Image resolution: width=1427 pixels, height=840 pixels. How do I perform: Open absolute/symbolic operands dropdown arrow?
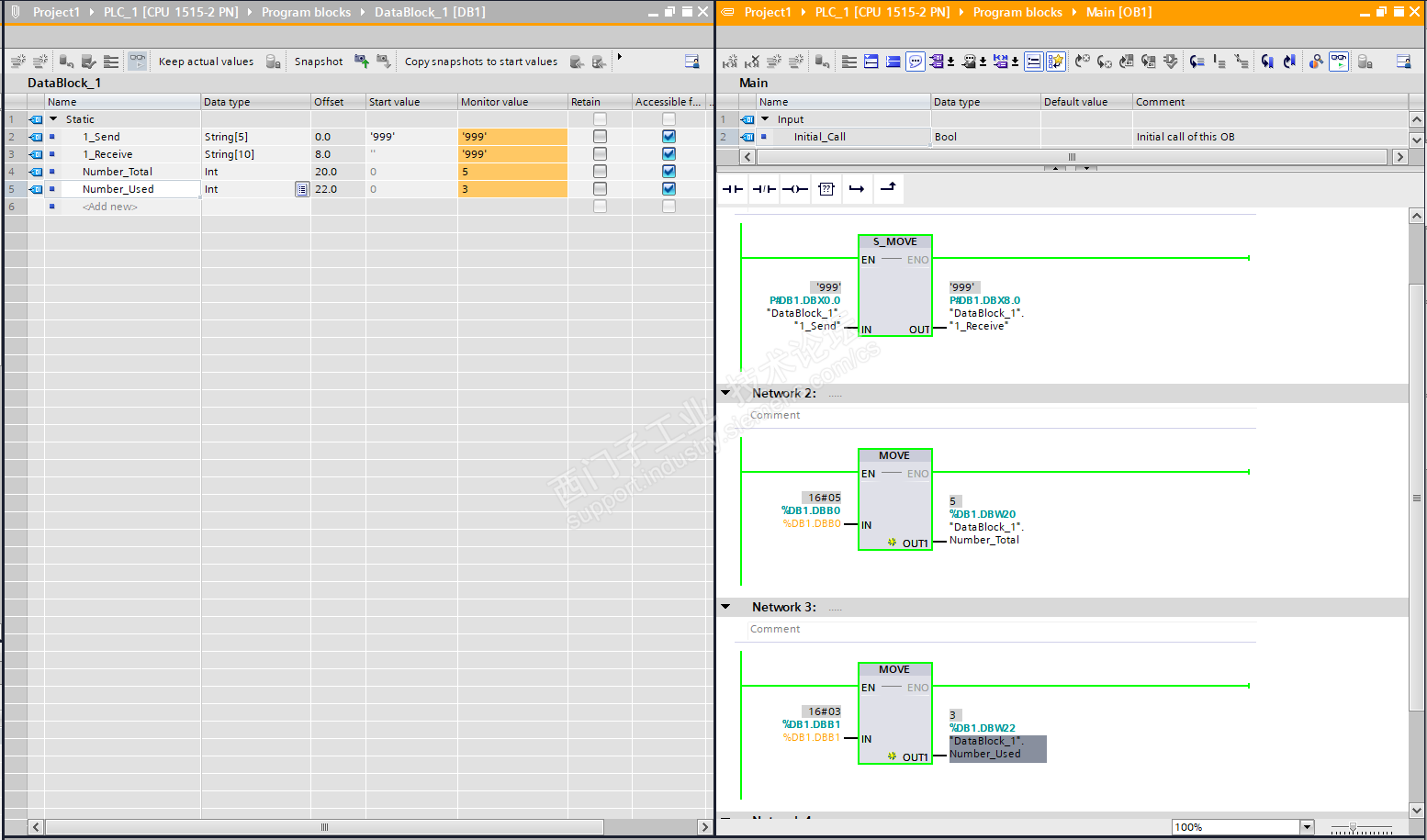[x=951, y=62]
